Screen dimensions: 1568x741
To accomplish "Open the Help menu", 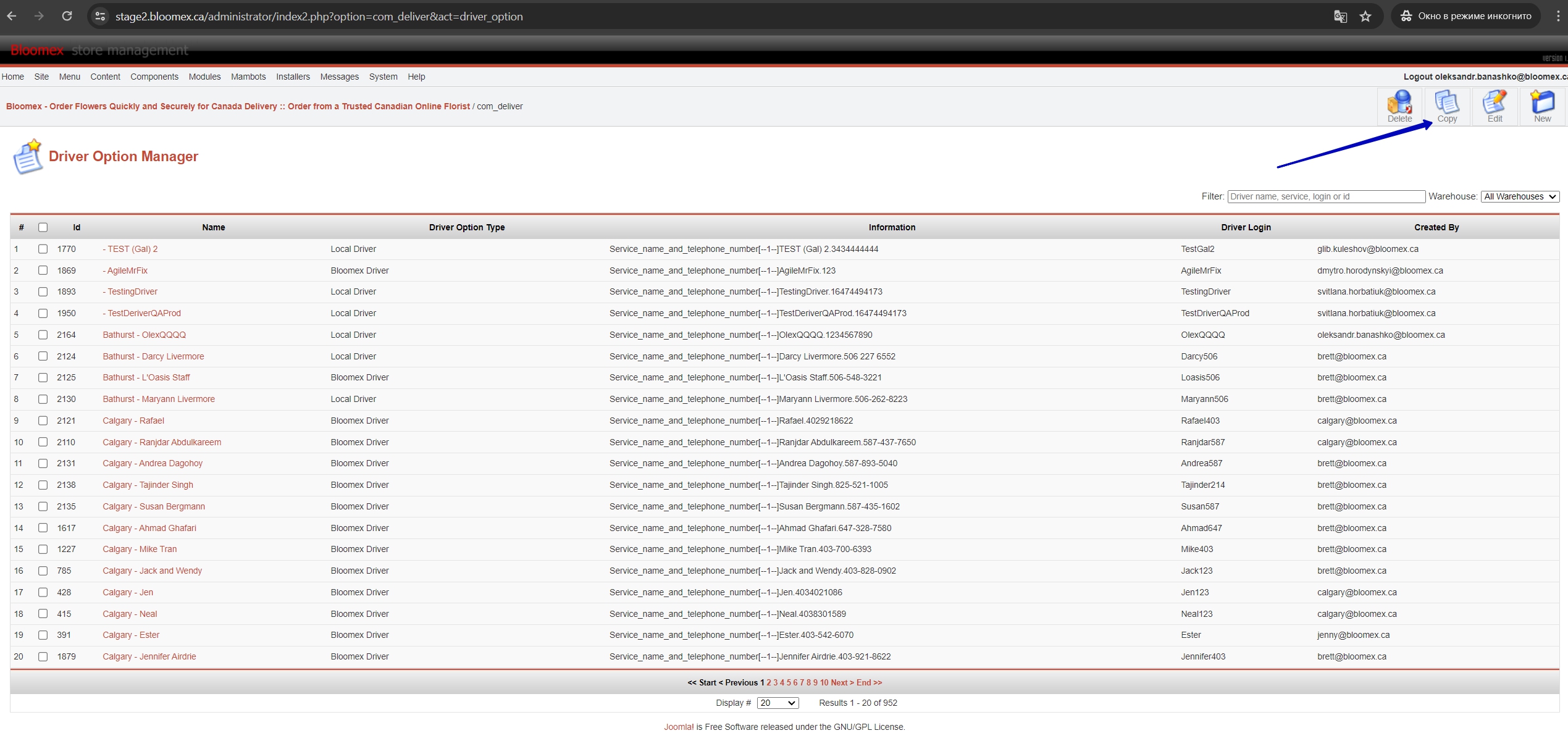I will (x=416, y=77).
